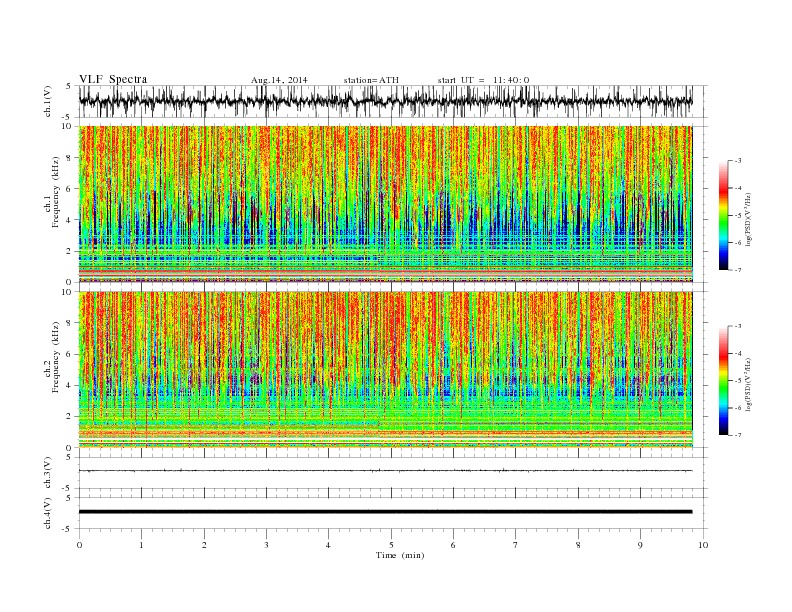Screen dimensions: 792x612
Task: Select the "Aug.14, 2014" date text
Action: 279,80
